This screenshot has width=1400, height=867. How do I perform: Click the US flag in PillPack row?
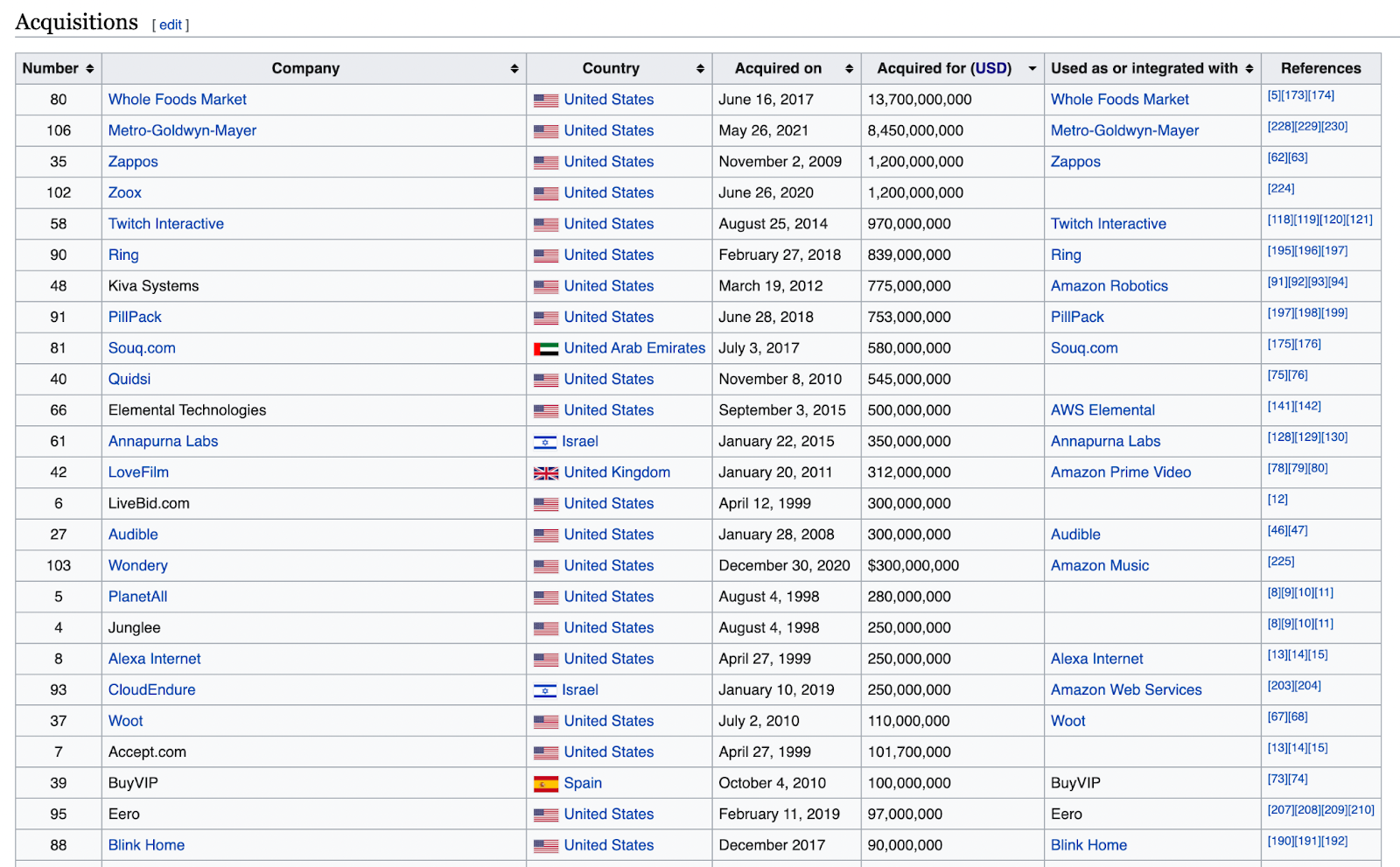[546, 318]
